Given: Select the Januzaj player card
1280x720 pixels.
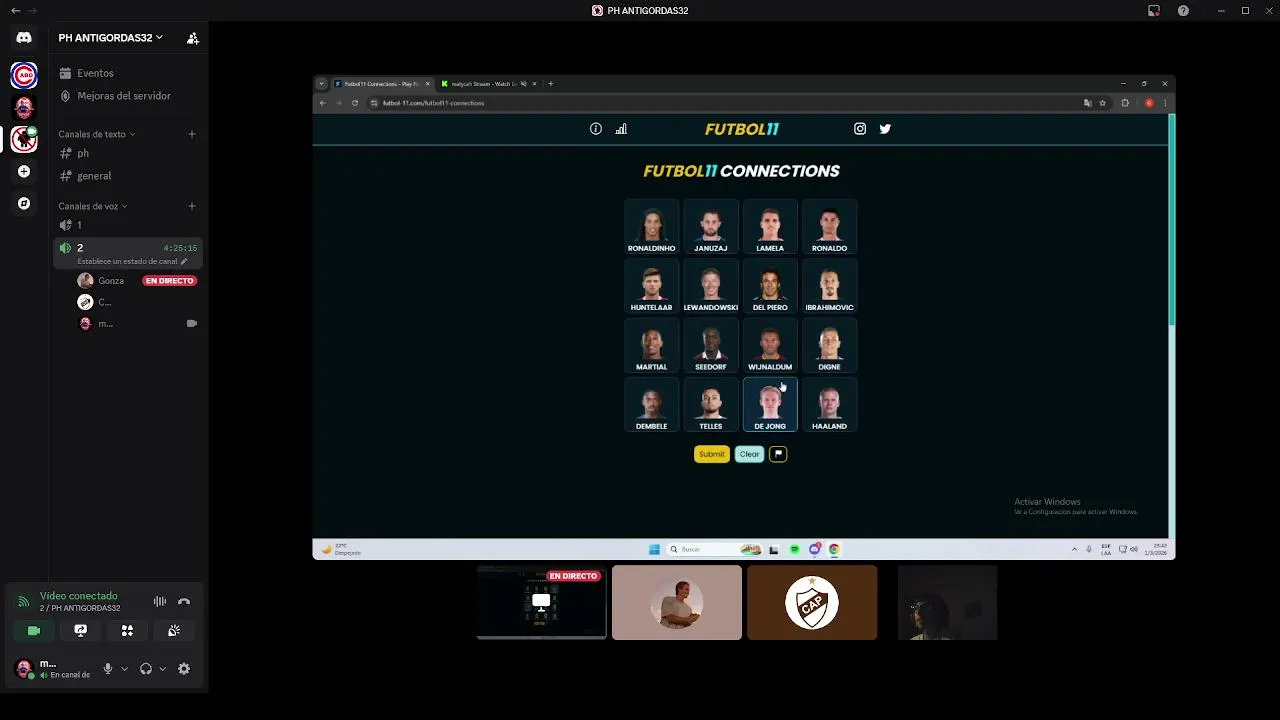Looking at the screenshot, I should point(711,227).
